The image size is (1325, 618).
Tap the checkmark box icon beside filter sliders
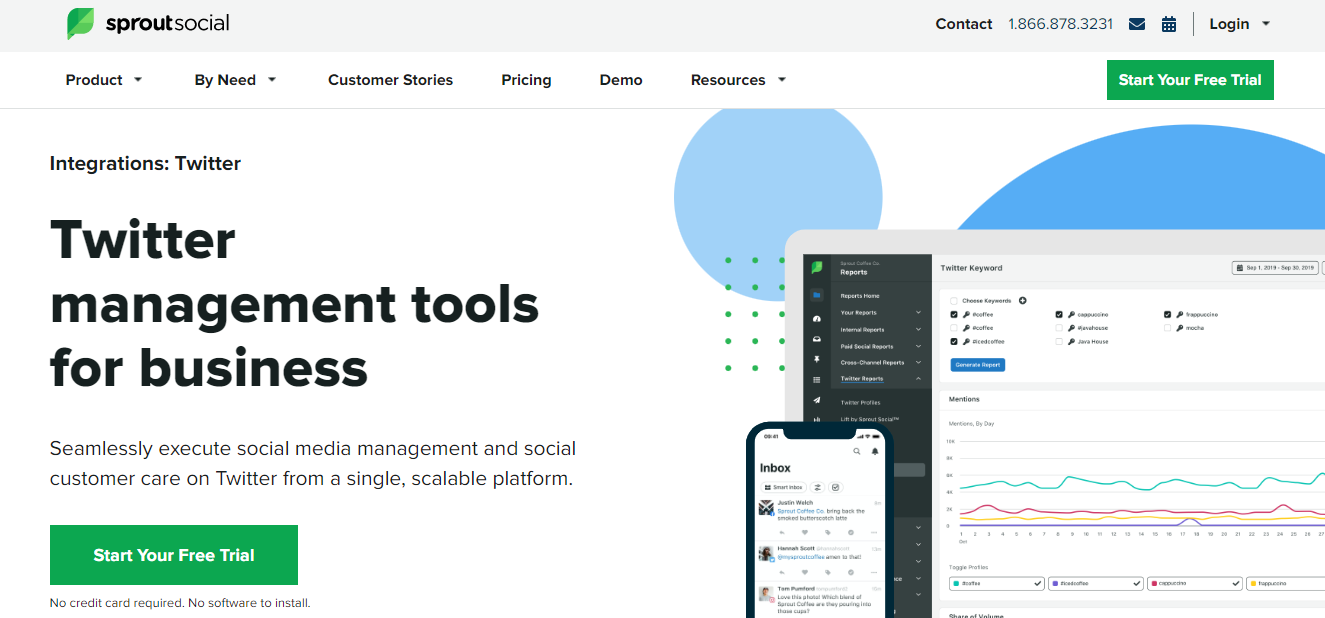835,487
